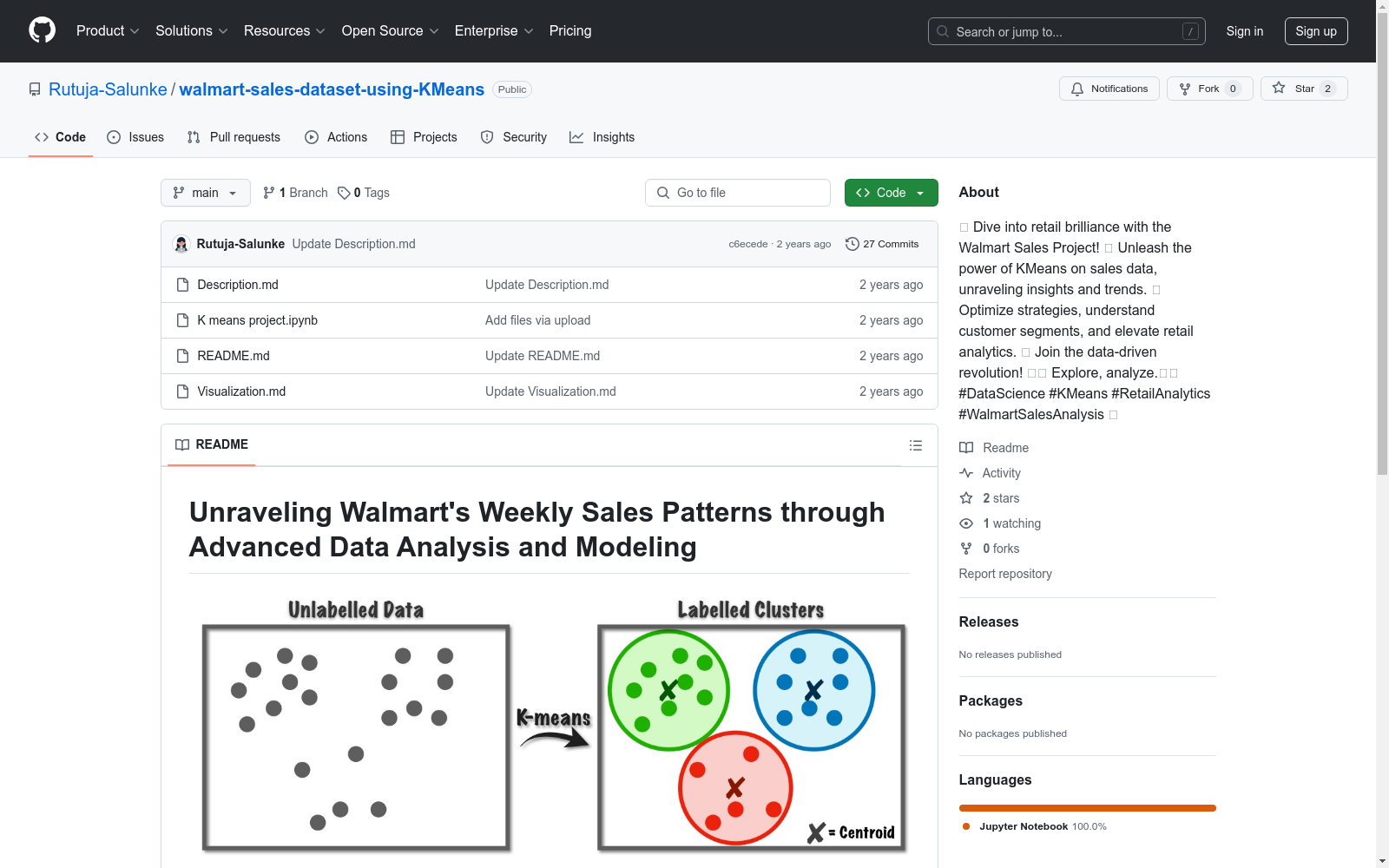Click the Packages heading link
Viewport: 1389px width, 868px height.
991,700
